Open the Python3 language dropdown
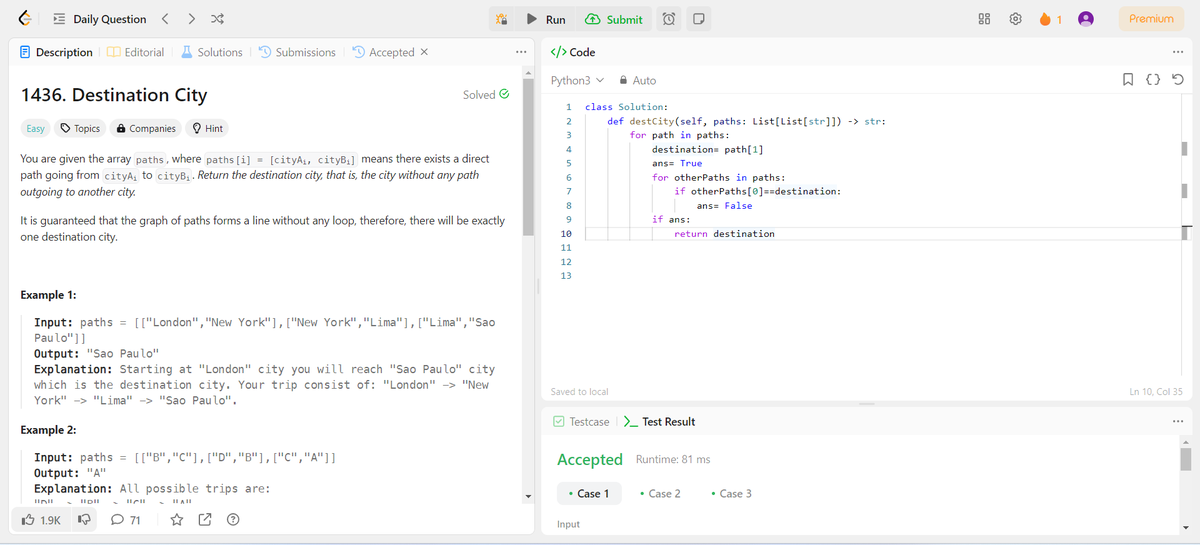The width and height of the screenshot is (1200, 545). point(577,80)
